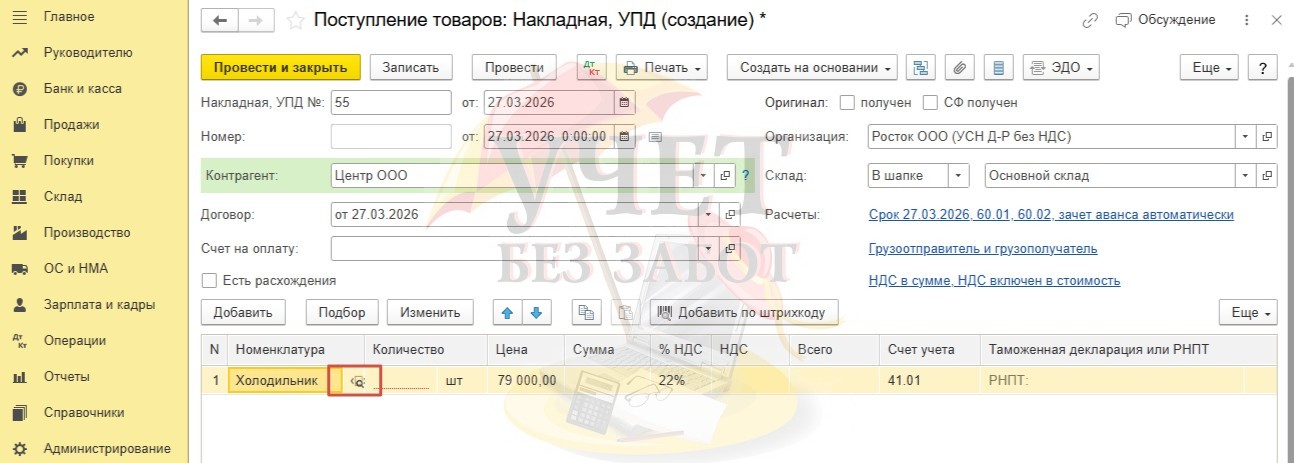Click the Подбор button
1294x463 pixels.
point(342,312)
